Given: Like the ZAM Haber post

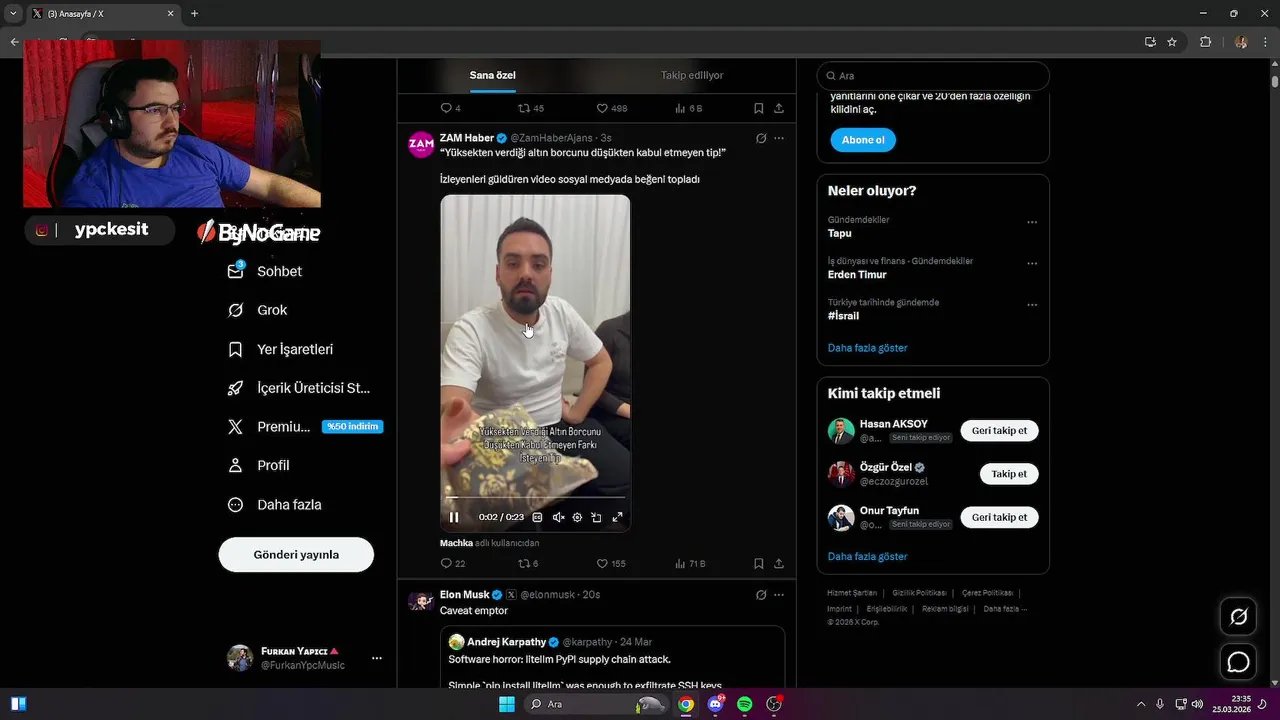Looking at the screenshot, I should (x=611, y=563).
